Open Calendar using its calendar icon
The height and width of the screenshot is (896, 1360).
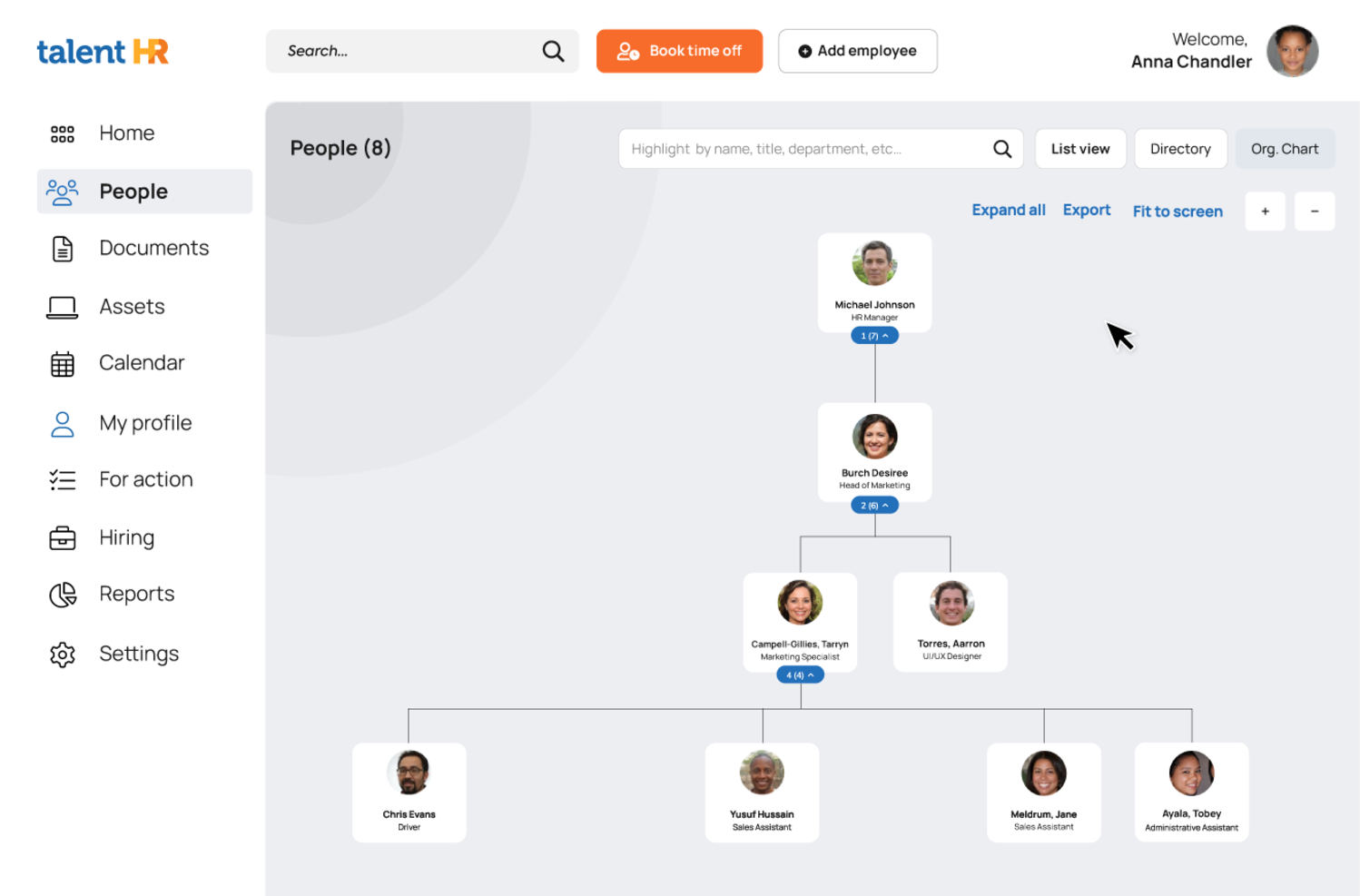click(62, 364)
